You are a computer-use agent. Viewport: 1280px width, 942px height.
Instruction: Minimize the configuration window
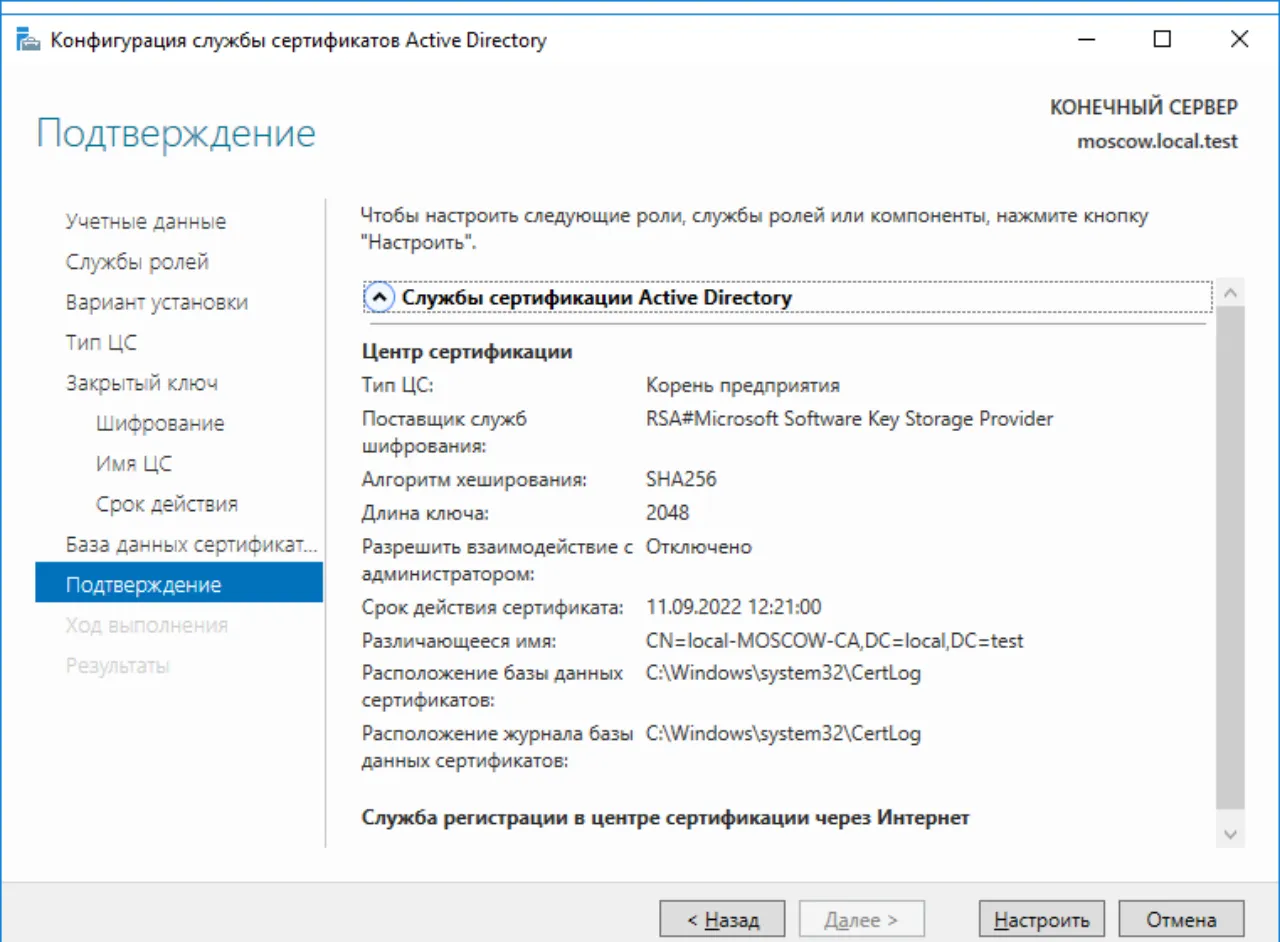point(1085,40)
